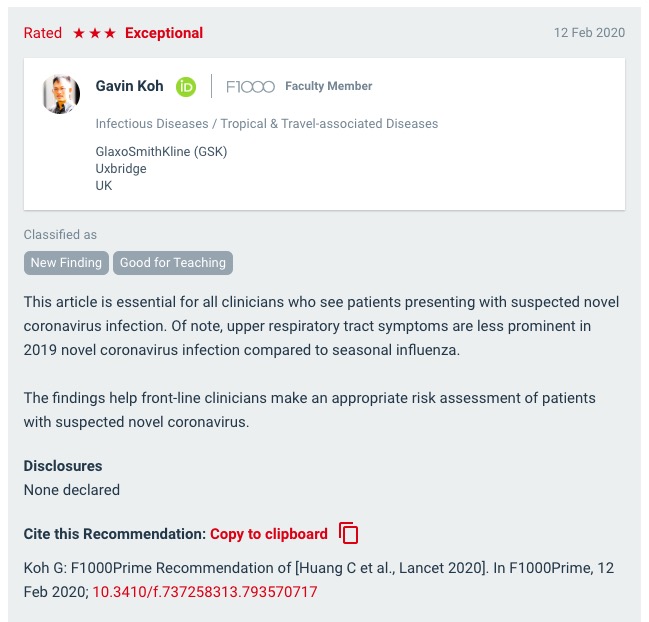Screen dimensions: 649x622
Task: Click the Cite this Recommendation heading
Action: [x=115, y=534]
